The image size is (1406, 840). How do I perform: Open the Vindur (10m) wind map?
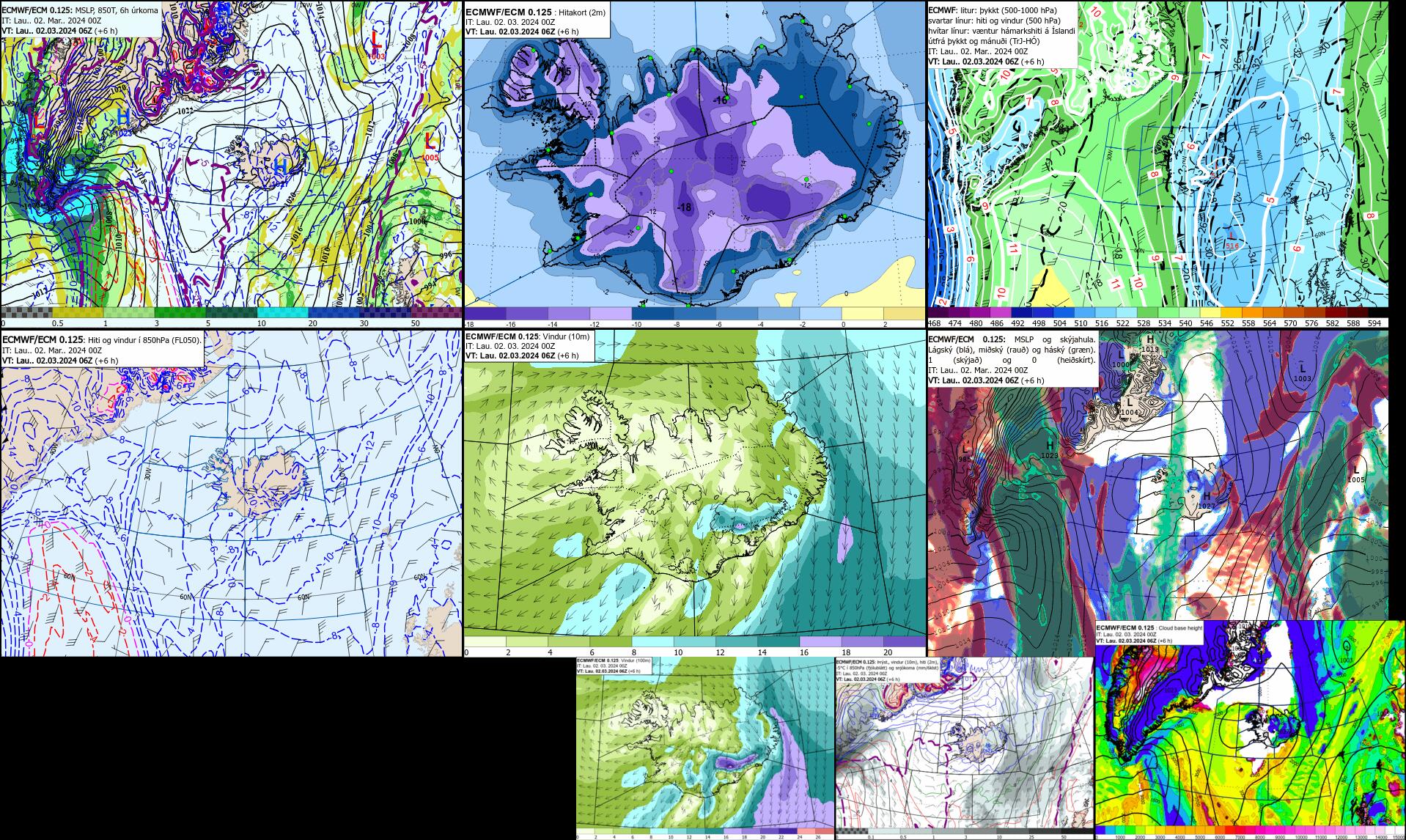click(694, 493)
